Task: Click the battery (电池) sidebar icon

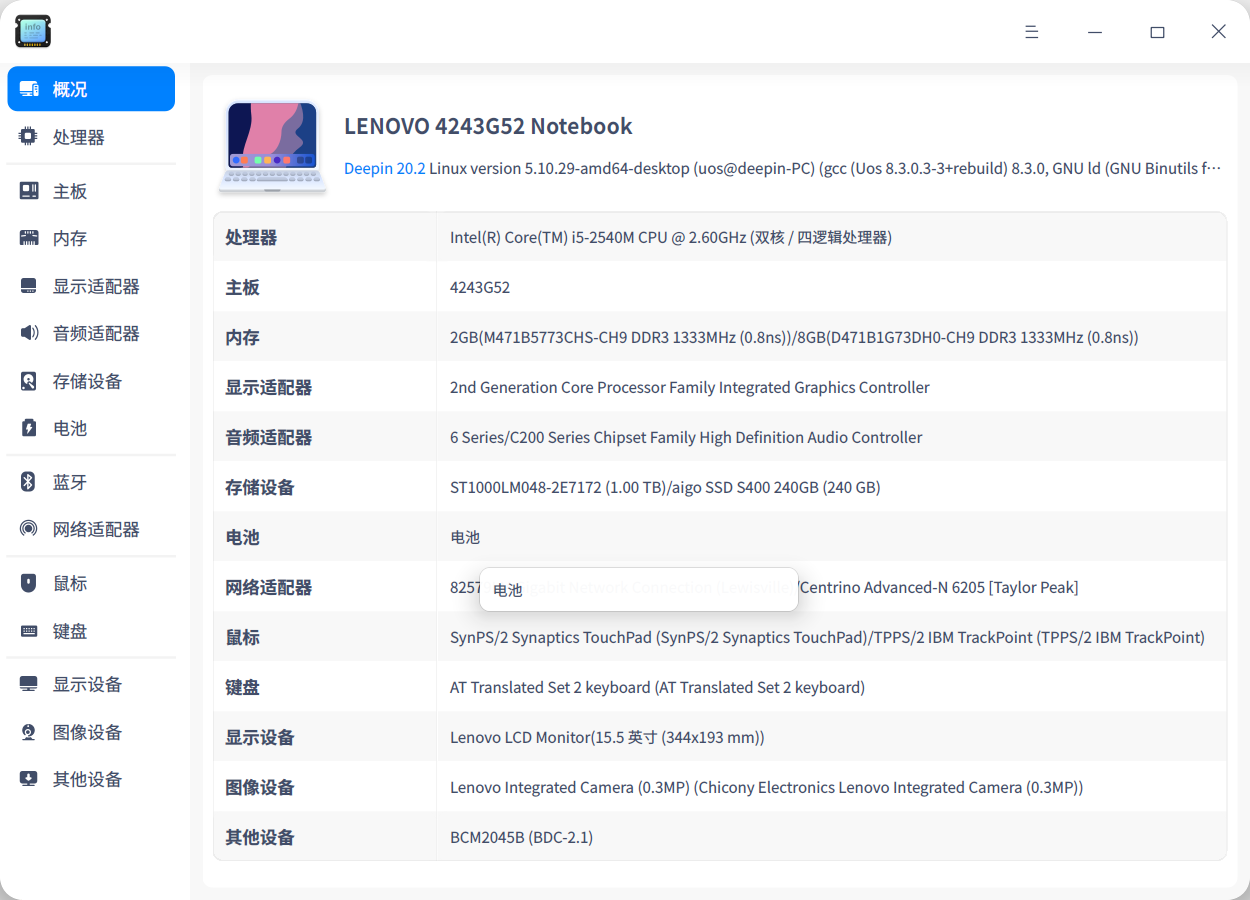Action: coord(29,428)
